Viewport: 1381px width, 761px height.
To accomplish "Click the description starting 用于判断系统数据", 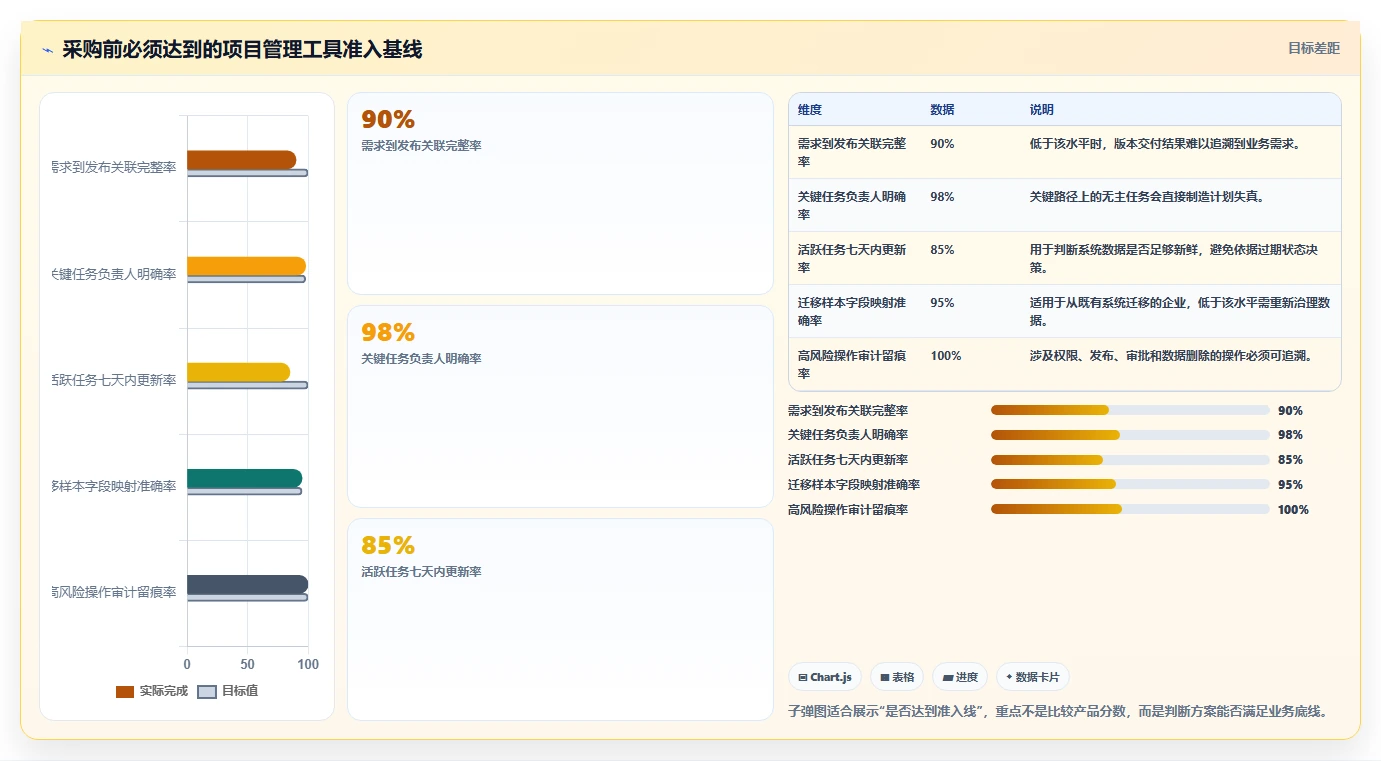I will click(1174, 258).
